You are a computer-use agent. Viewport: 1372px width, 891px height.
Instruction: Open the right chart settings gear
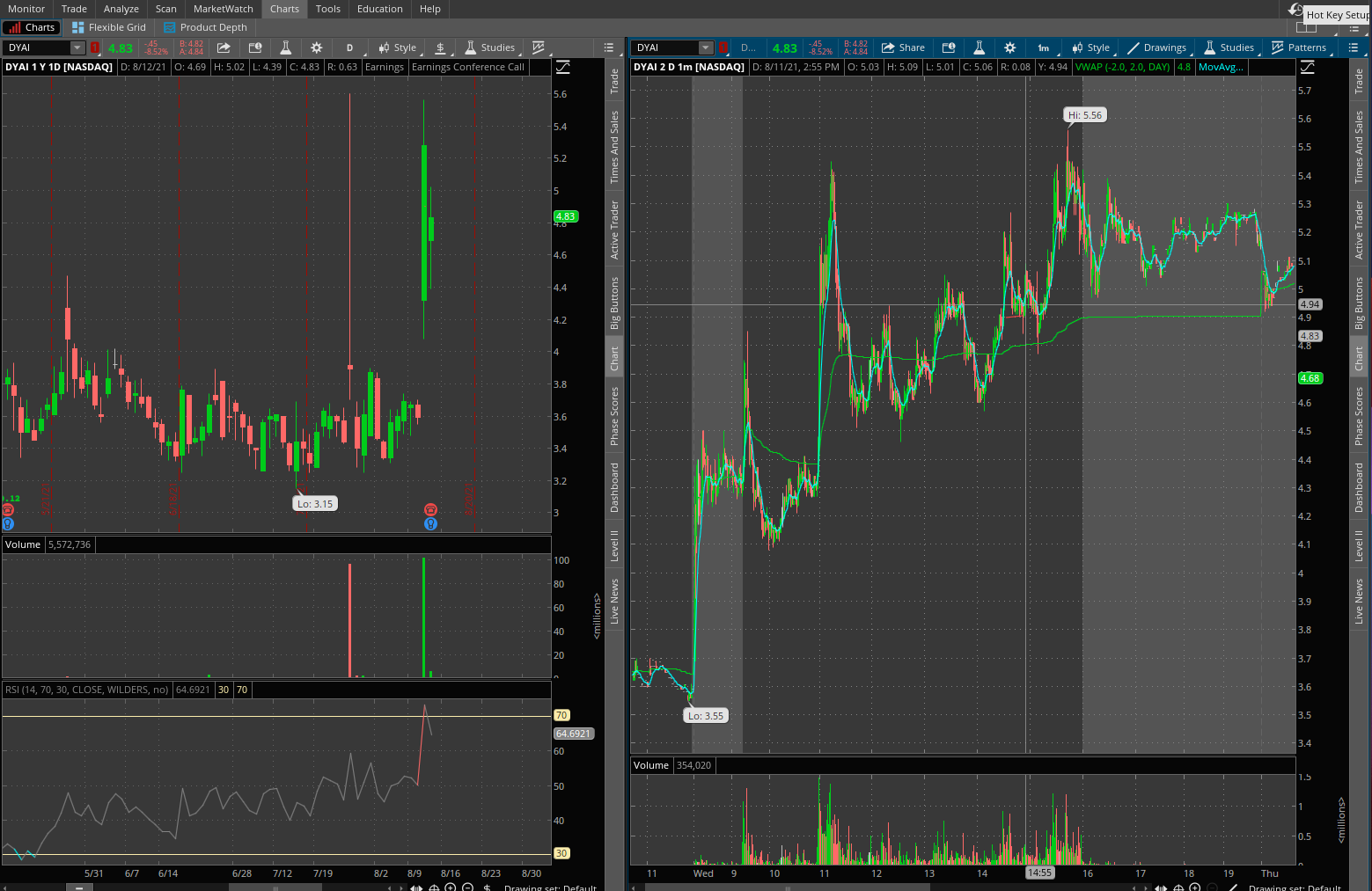(x=1010, y=47)
